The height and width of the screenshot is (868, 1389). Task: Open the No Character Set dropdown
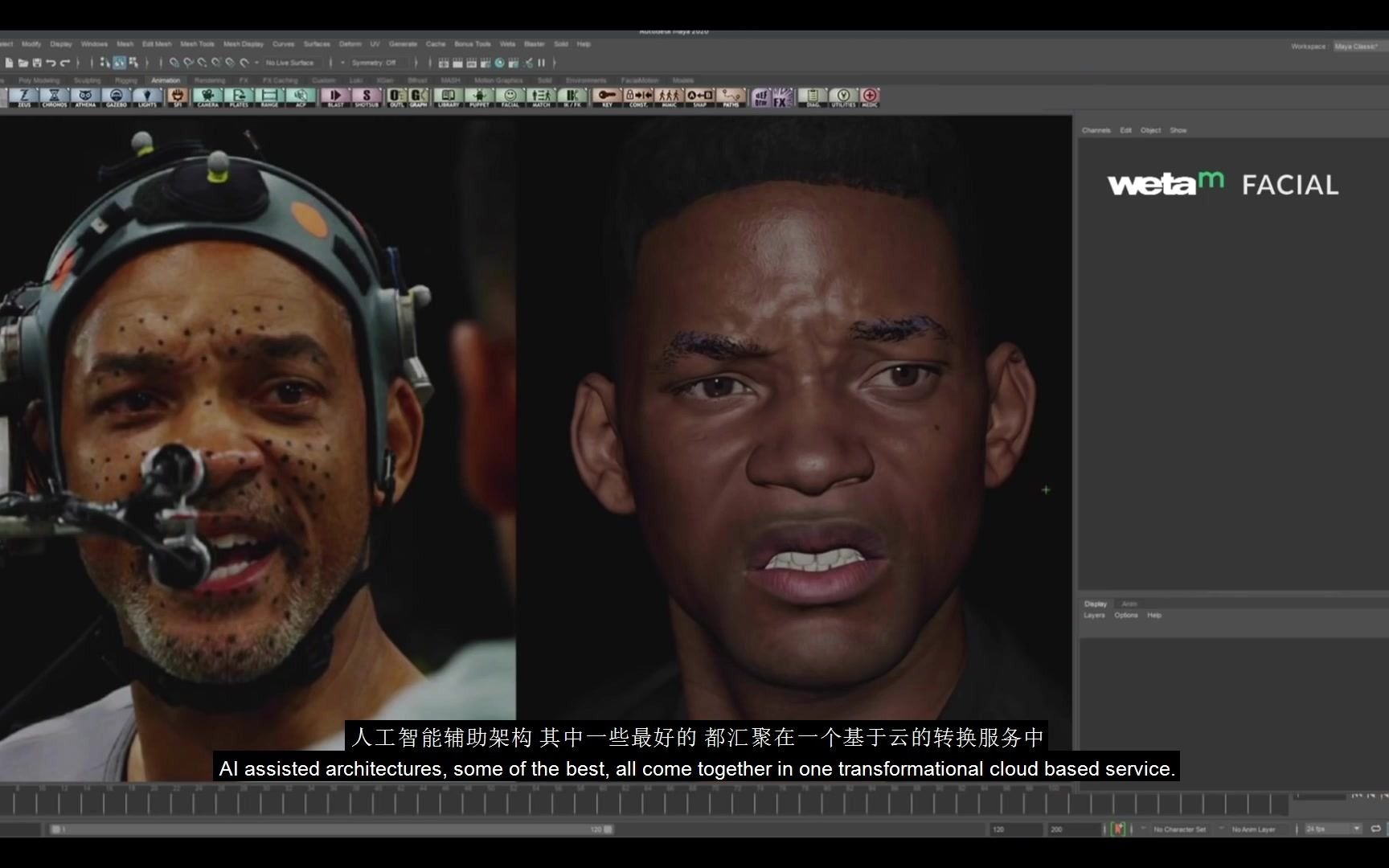[x=1180, y=829]
